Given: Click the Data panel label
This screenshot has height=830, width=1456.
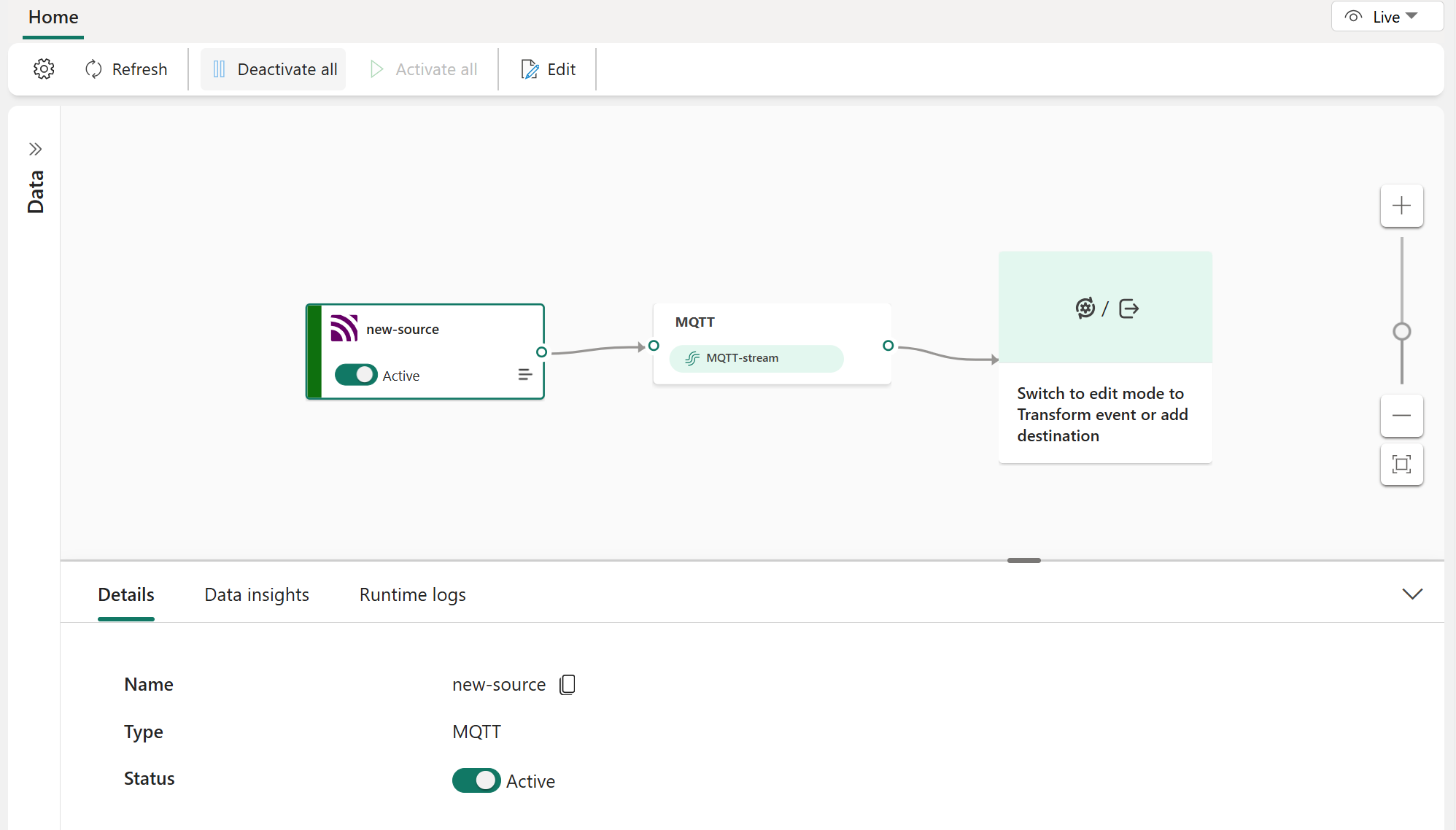Looking at the screenshot, I should (x=35, y=192).
